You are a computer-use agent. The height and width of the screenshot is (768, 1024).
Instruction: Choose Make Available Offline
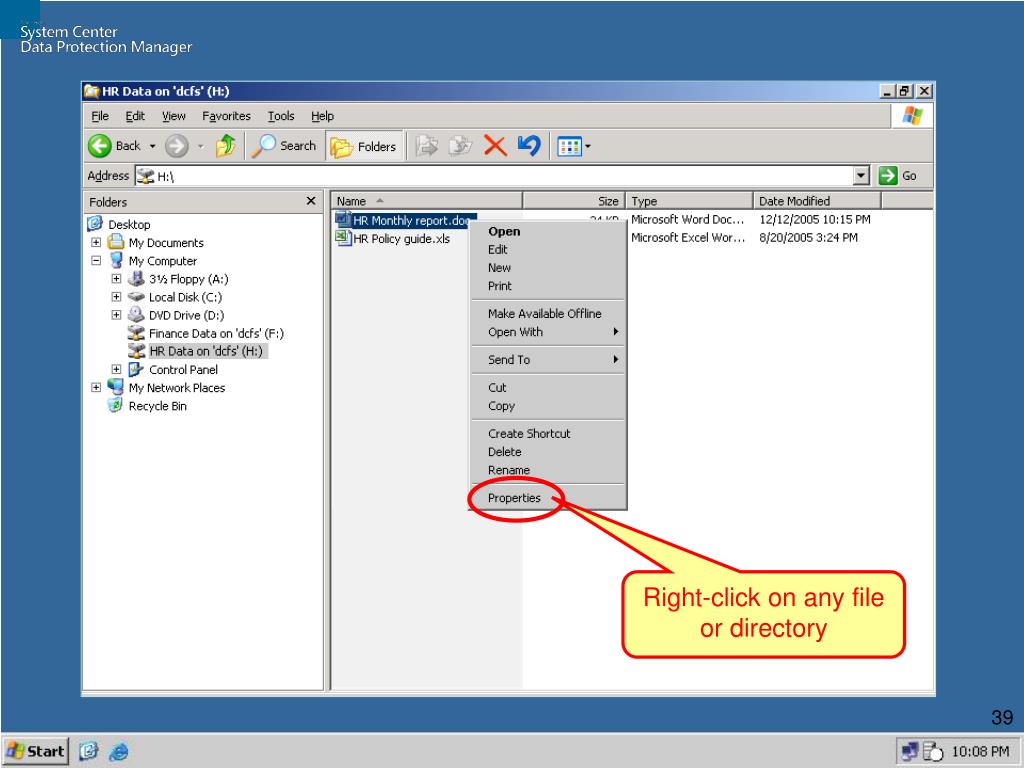pos(545,313)
